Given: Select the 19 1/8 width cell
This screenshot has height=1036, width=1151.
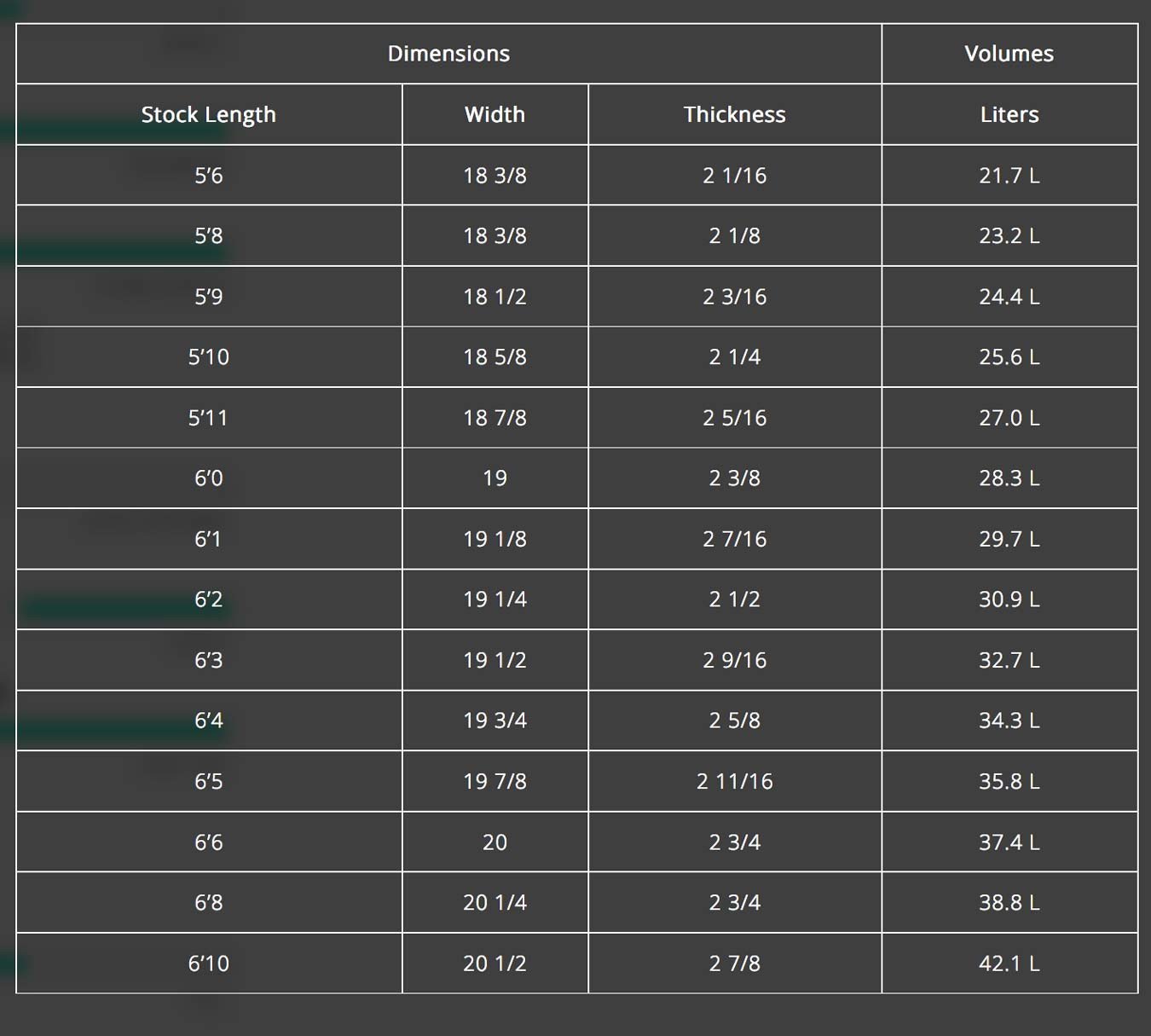Looking at the screenshot, I should (x=495, y=538).
